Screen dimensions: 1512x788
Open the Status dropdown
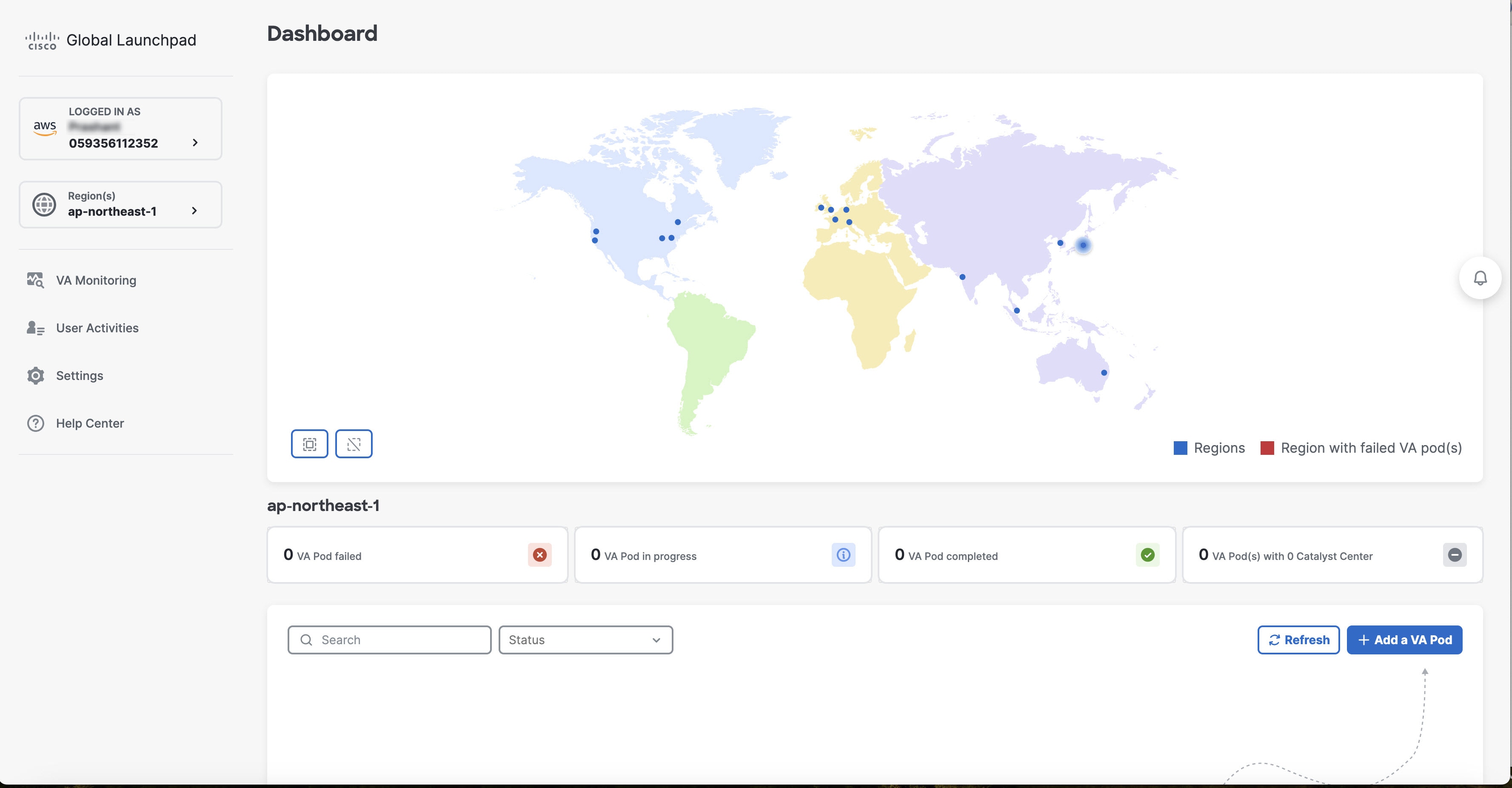585,640
